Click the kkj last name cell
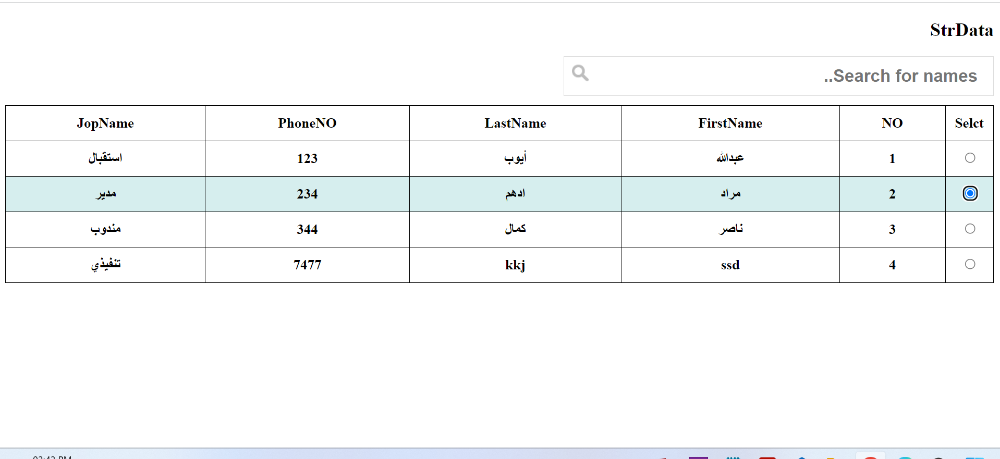The width and height of the screenshot is (1000, 459). point(515,265)
